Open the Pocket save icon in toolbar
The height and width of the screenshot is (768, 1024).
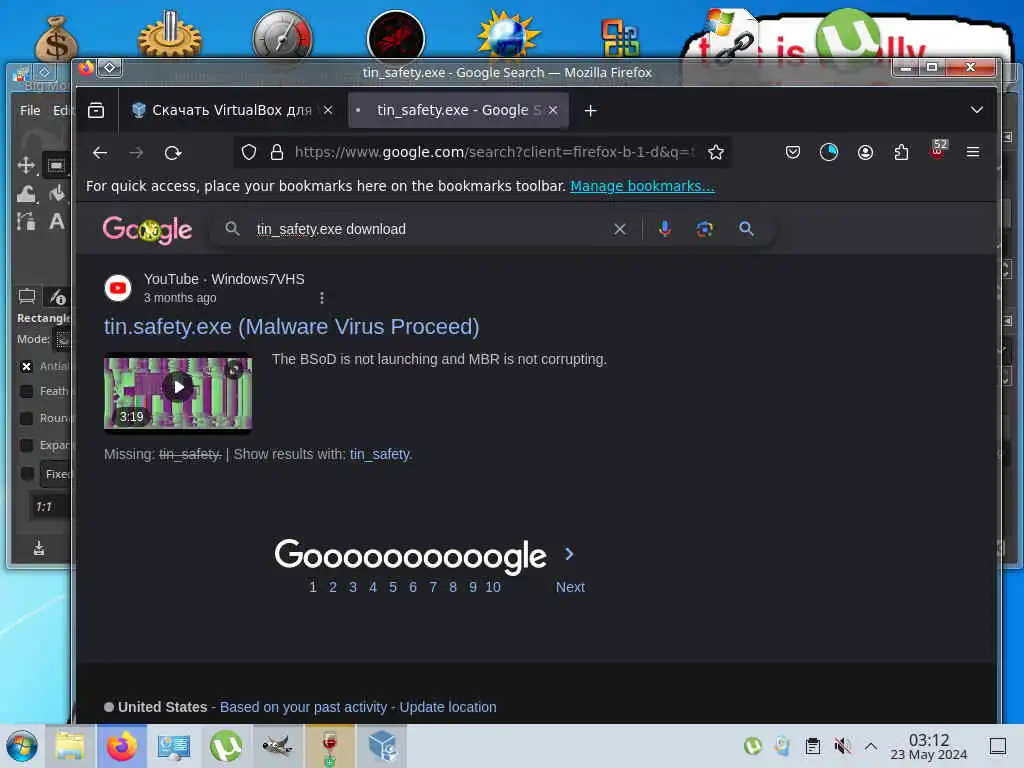[x=793, y=152]
